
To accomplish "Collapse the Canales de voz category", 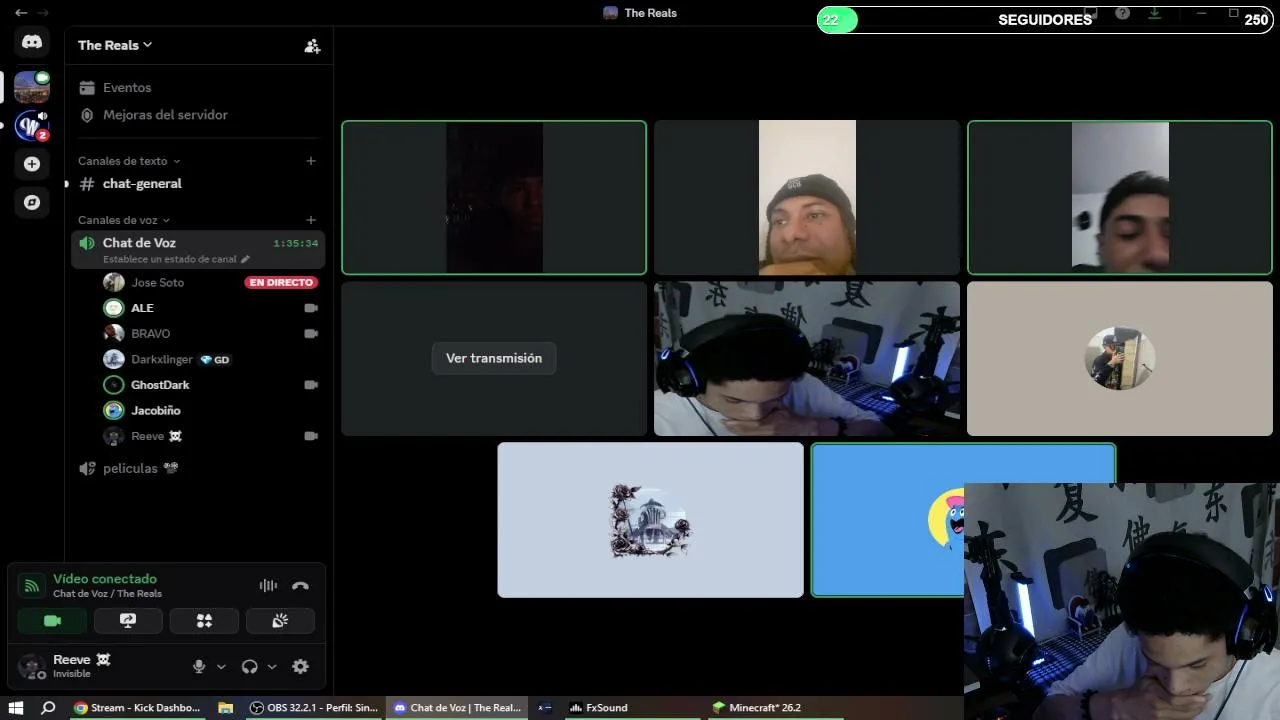I will click(x=124, y=220).
